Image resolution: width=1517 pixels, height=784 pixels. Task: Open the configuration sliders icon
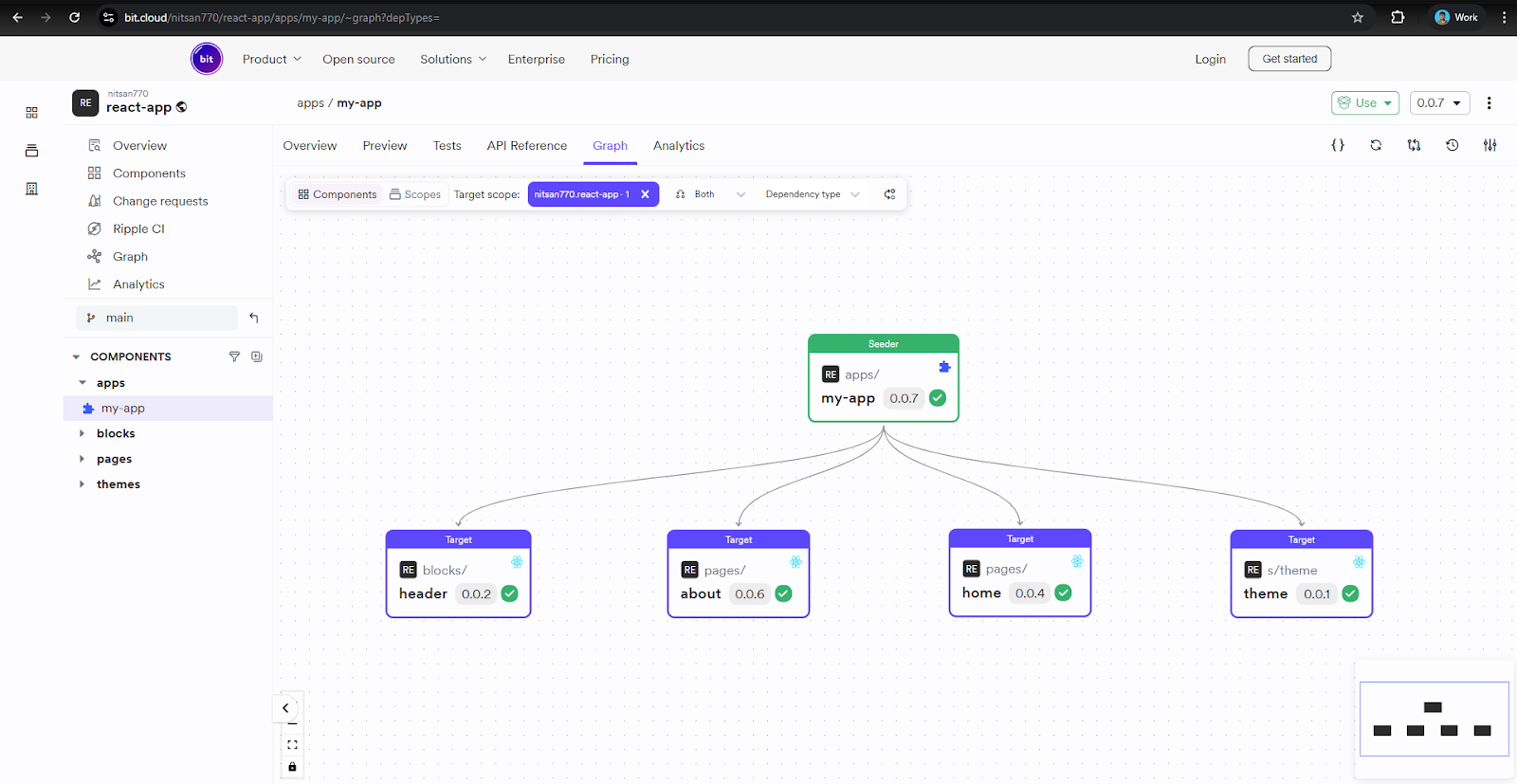coord(1490,145)
